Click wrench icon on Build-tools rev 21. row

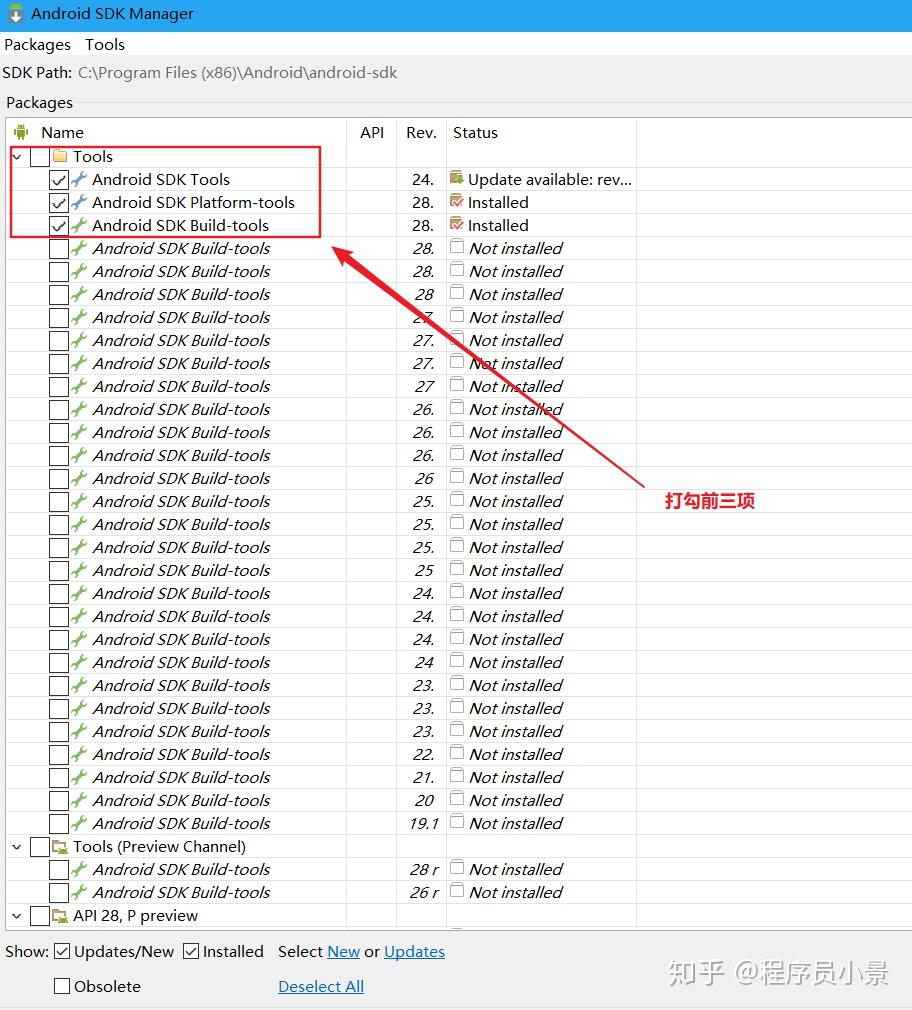point(79,777)
